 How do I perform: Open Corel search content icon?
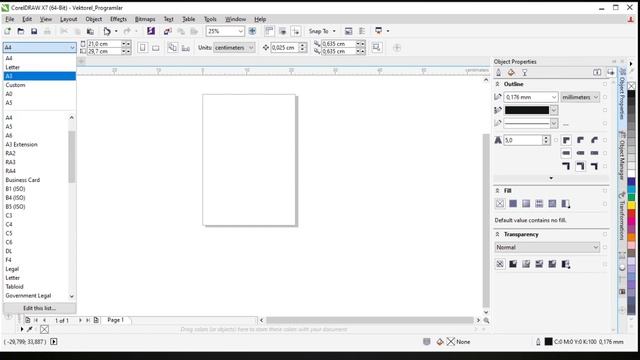pos(151,31)
